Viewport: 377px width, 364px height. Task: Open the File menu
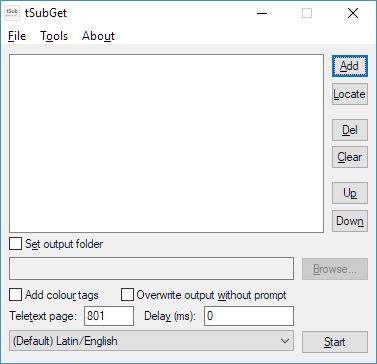coord(17,36)
